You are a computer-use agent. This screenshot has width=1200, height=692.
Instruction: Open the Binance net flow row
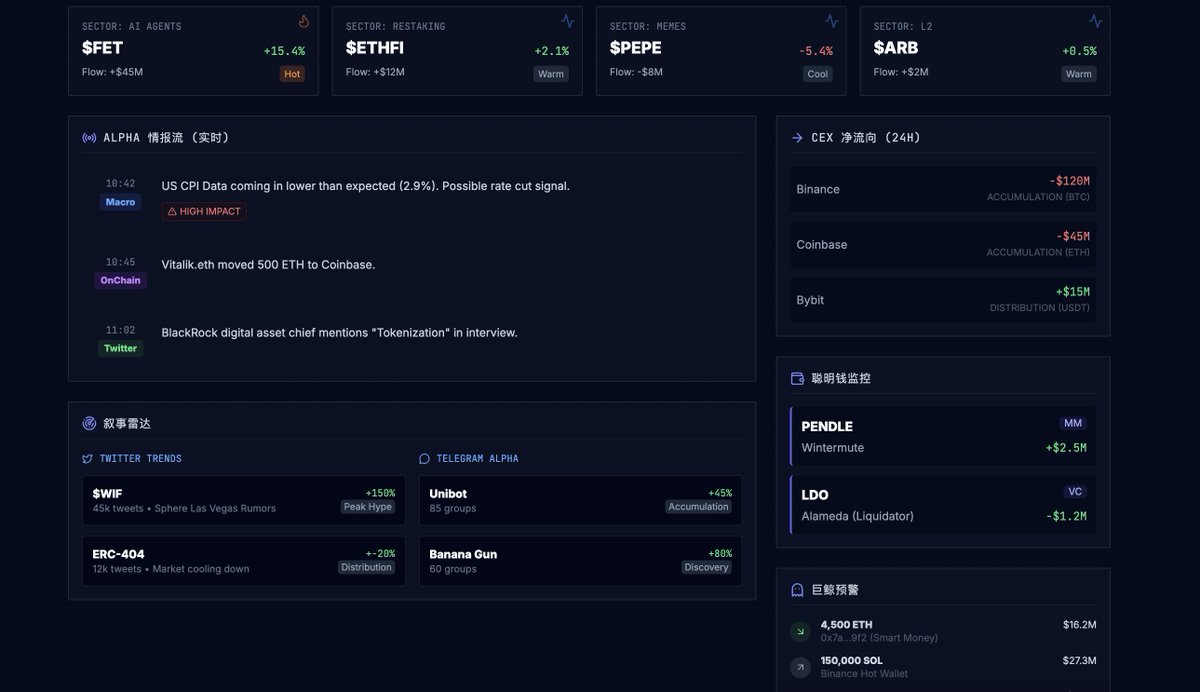tap(943, 189)
